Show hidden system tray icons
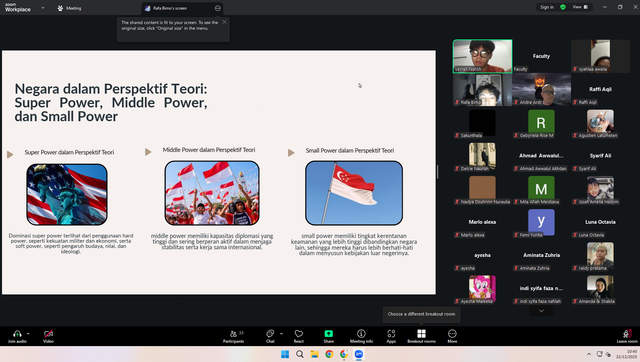This screenshot has height=362, width=640. 589,354
